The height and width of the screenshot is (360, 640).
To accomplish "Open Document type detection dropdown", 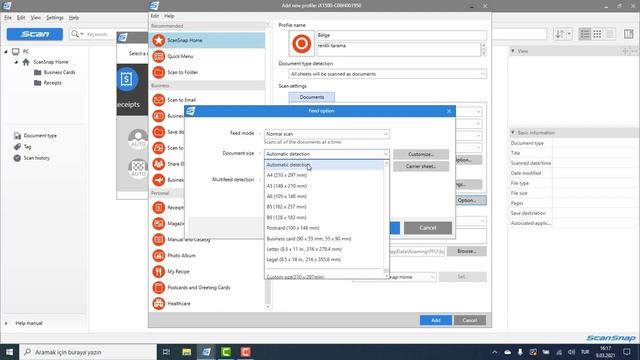I will (387, 74).
